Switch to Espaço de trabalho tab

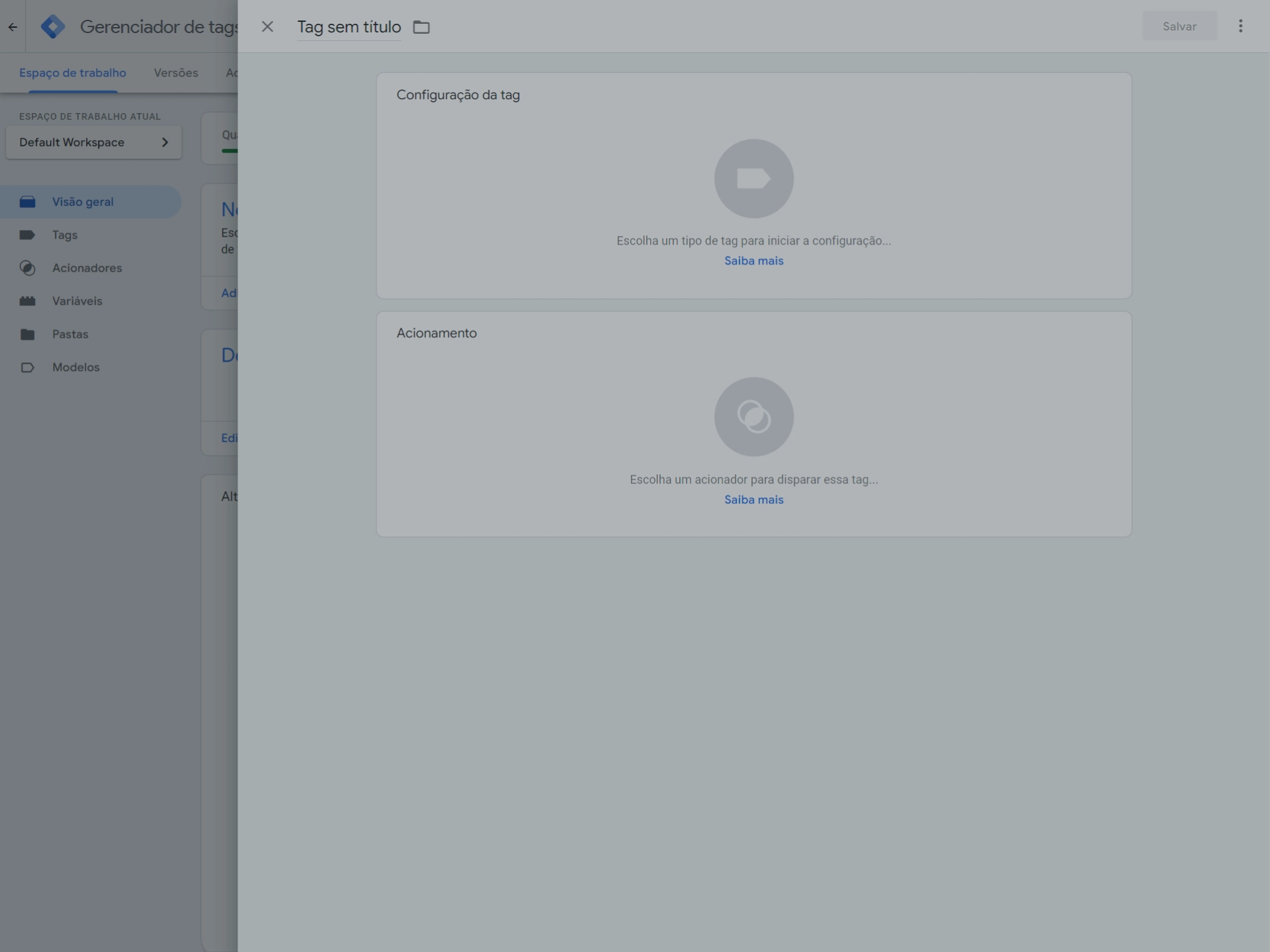tap(73, 73)
